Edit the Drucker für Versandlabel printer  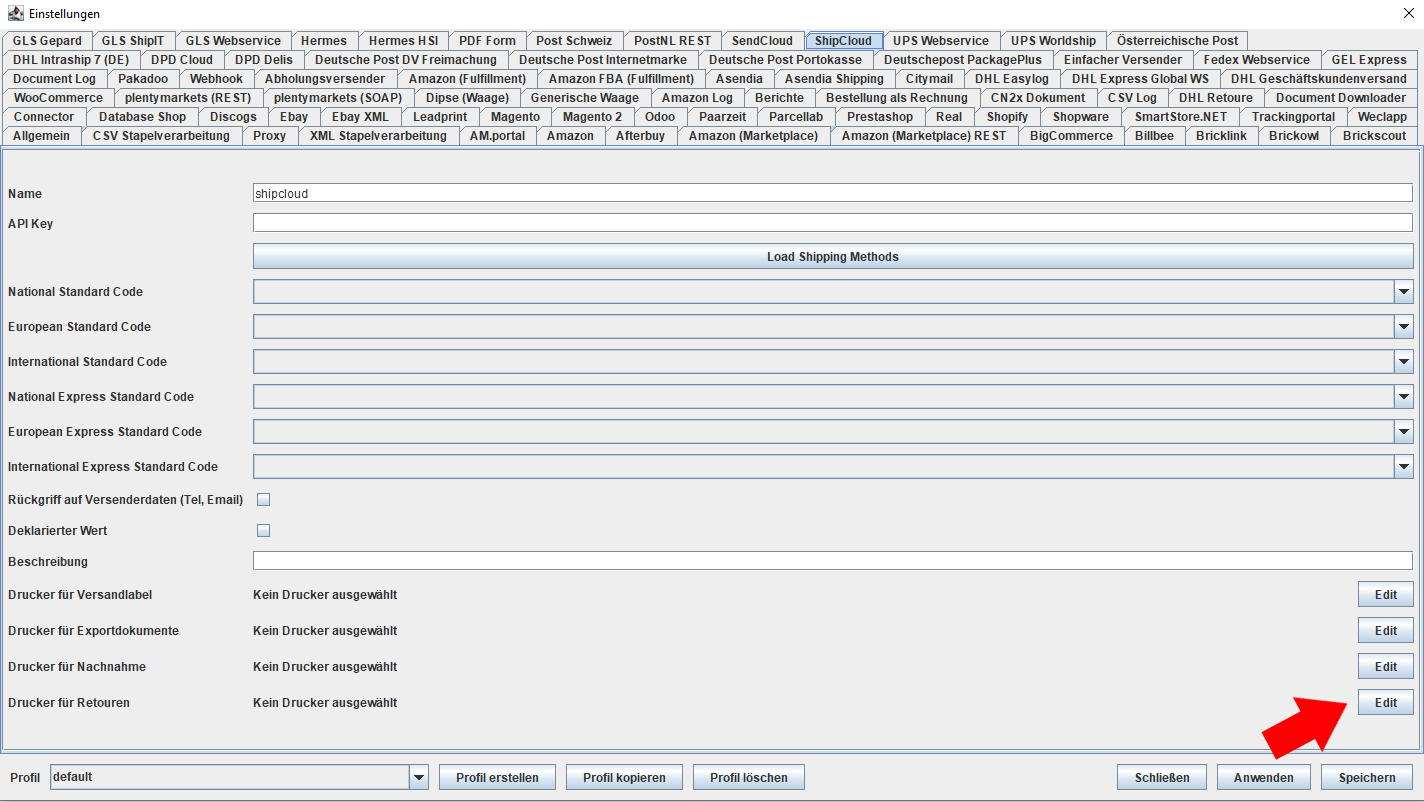[1385, 594]
